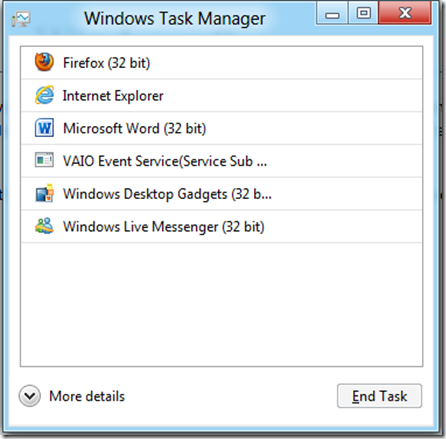Select the Microsoft Word (32 bit) entry
This screenshot has width=446, height=439.
(221, 128)
